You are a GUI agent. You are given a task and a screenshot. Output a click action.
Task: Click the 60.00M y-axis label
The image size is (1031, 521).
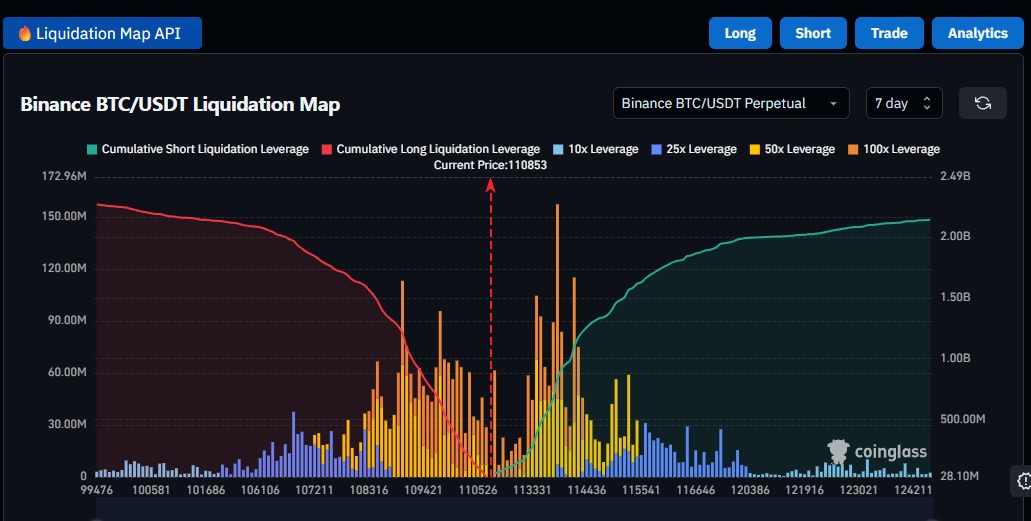[x=66, y=372]
